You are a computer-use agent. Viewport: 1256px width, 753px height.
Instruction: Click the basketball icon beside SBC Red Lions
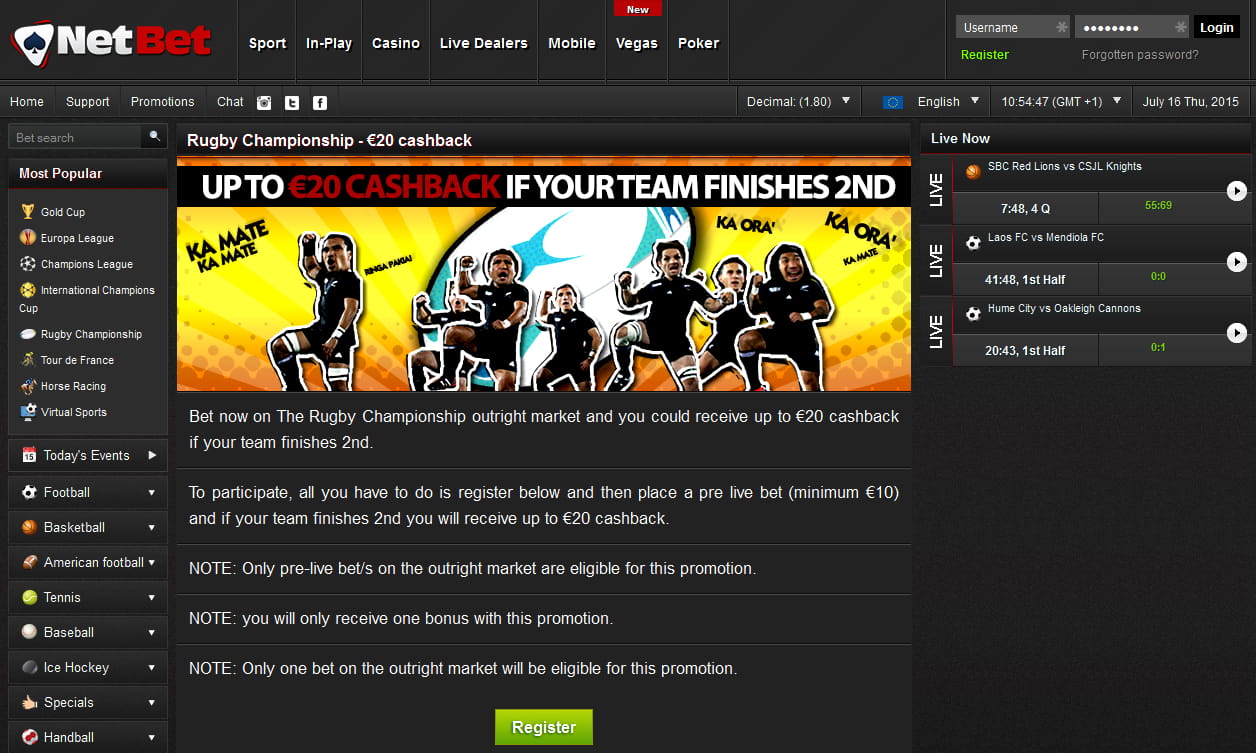point(973,172)
